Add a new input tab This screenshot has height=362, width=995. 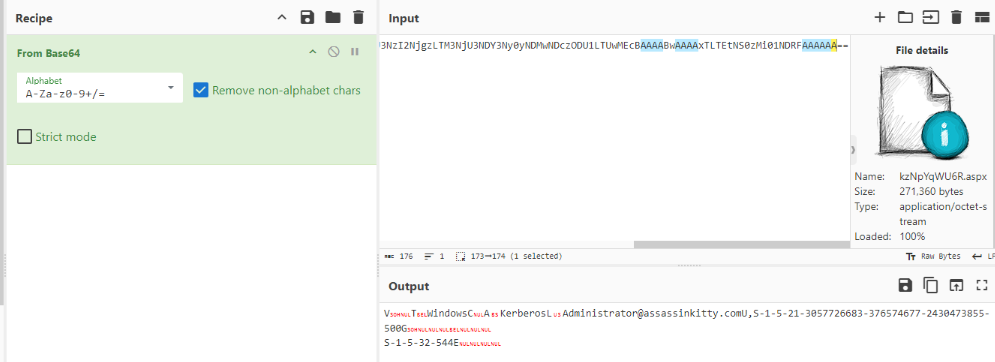click(880, 18)
